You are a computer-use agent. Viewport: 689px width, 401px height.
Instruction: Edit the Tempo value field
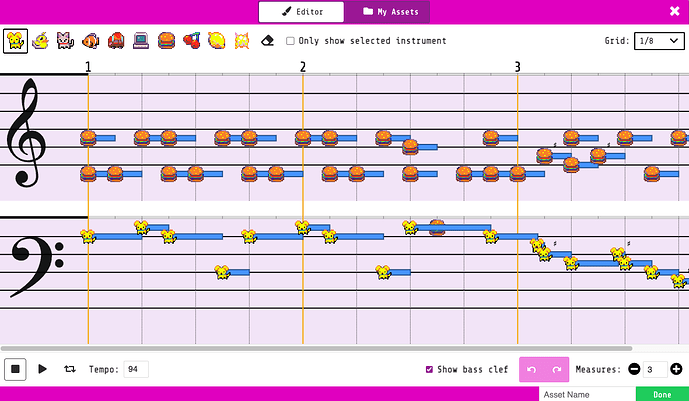point(136,369)
